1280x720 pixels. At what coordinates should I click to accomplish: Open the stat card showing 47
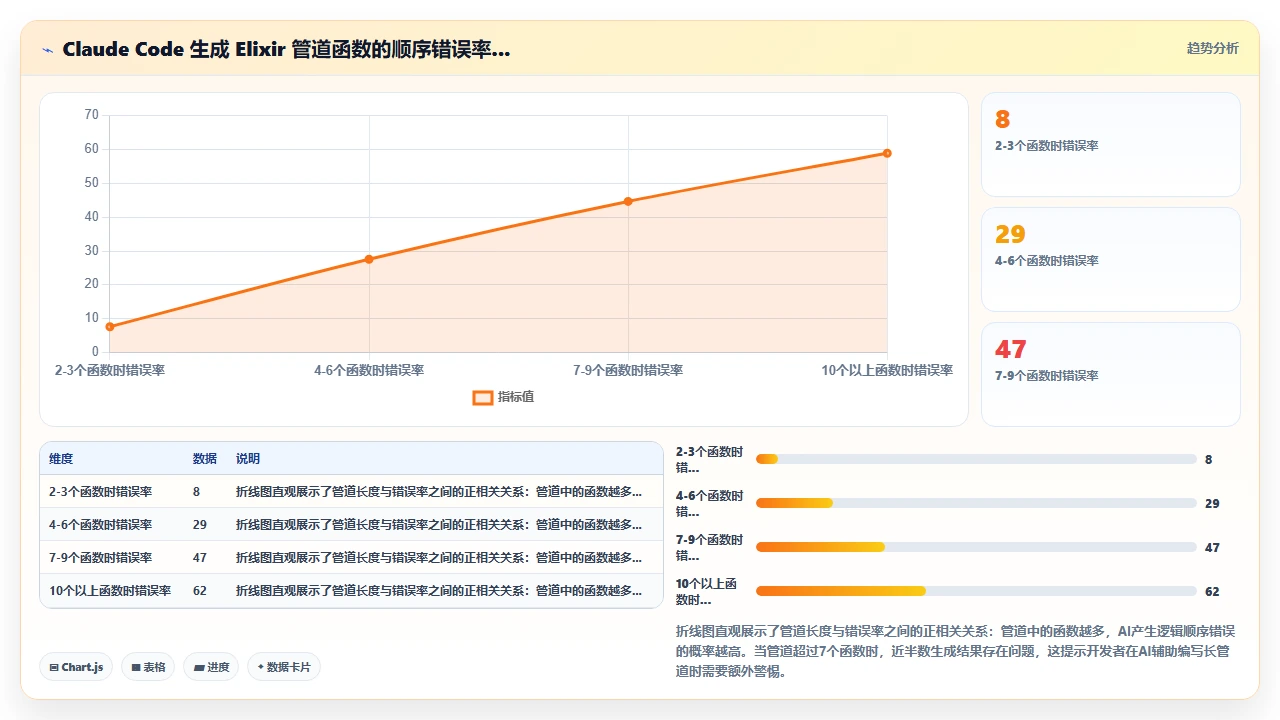(1111, 375)
